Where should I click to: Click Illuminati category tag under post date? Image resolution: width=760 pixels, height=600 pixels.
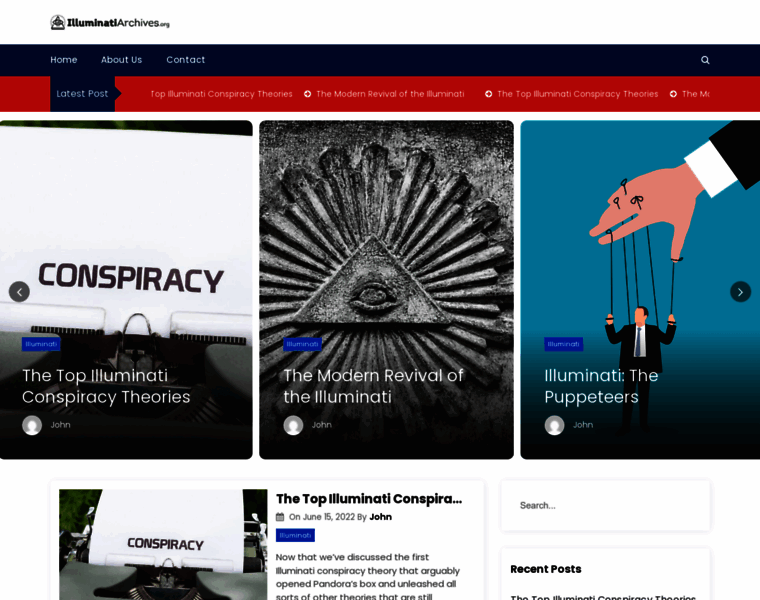pyautogui.click(x=295, y=535)
